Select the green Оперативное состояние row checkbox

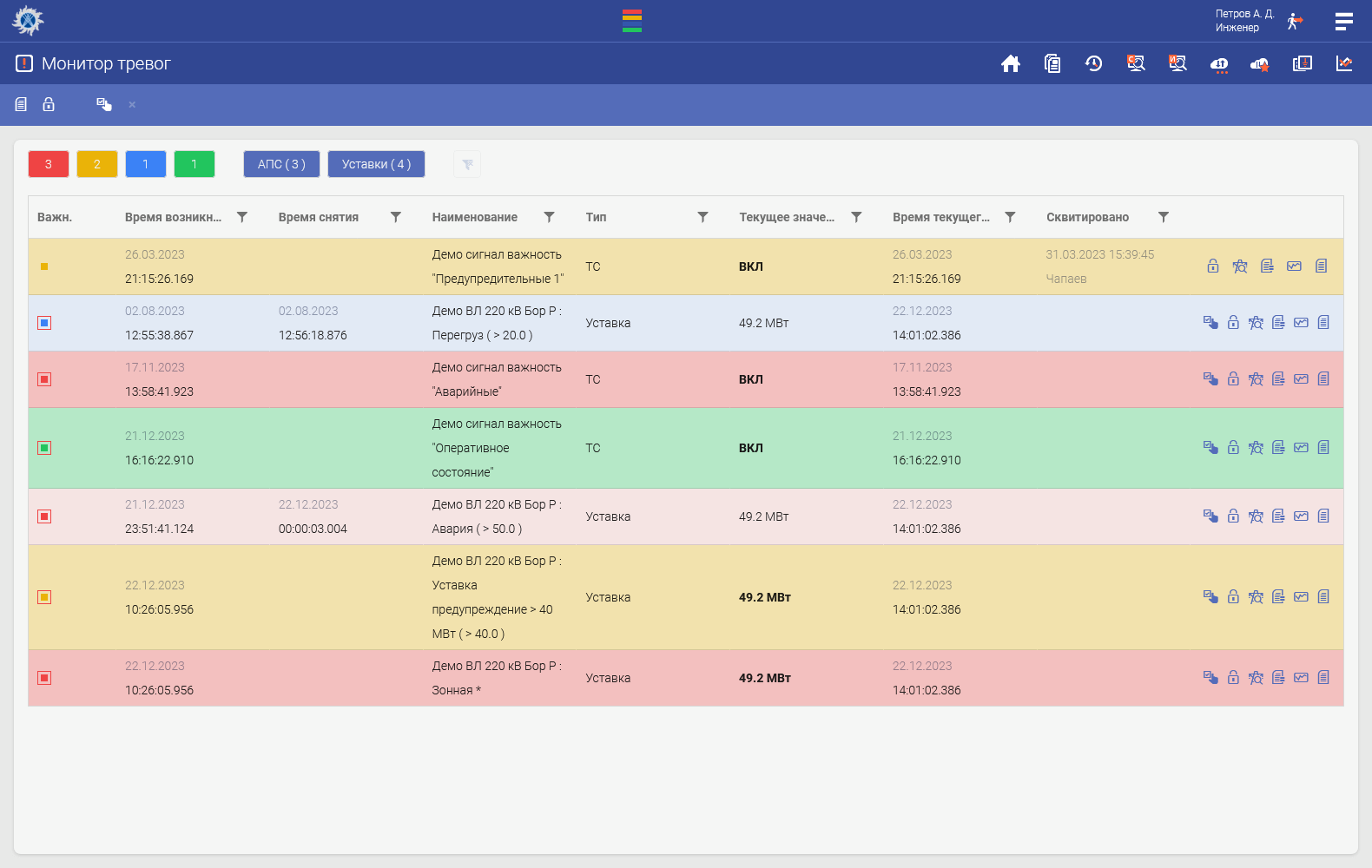point(45,448)
